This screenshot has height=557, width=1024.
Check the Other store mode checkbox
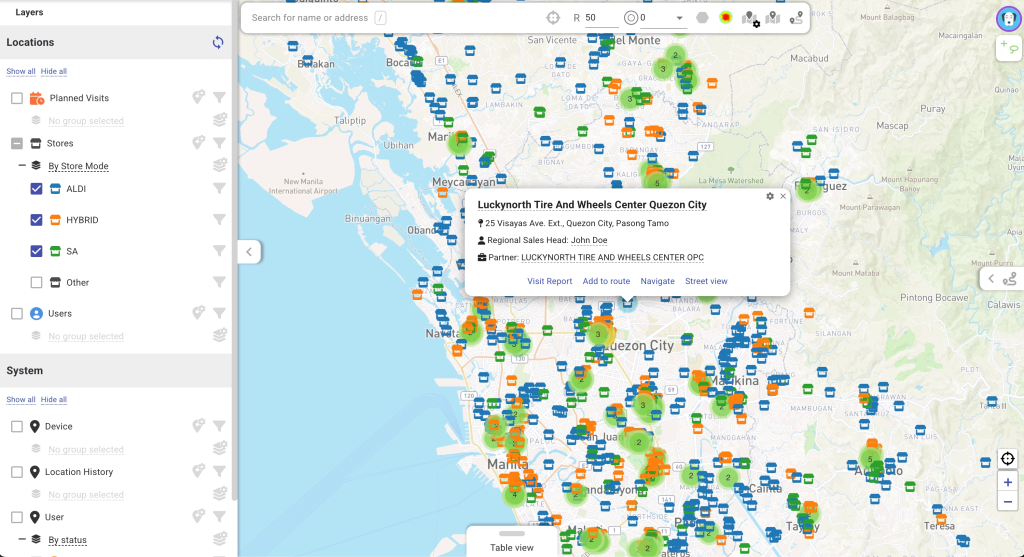point(37,282)
